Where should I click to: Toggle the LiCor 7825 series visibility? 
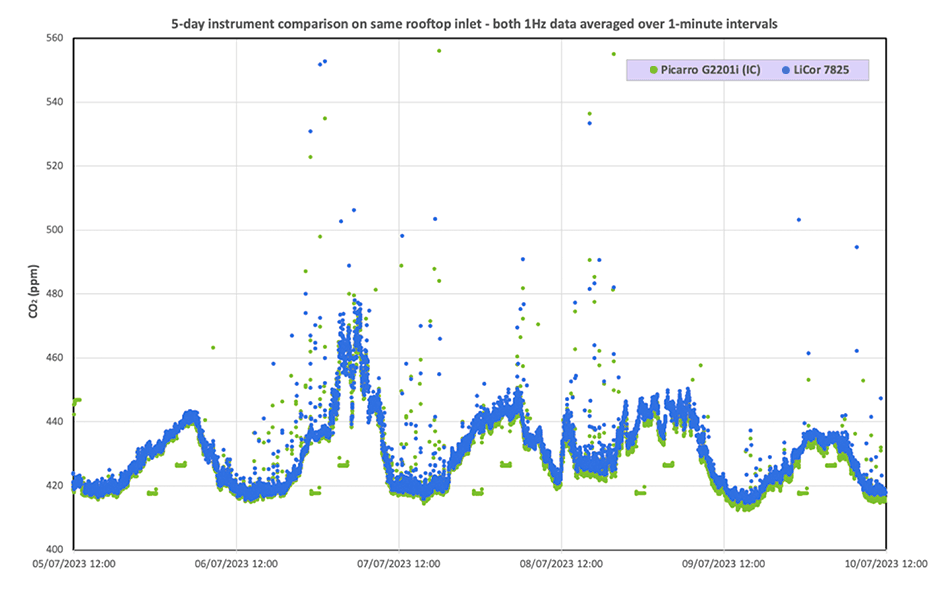pyautogui.click(x=820, y=70)
